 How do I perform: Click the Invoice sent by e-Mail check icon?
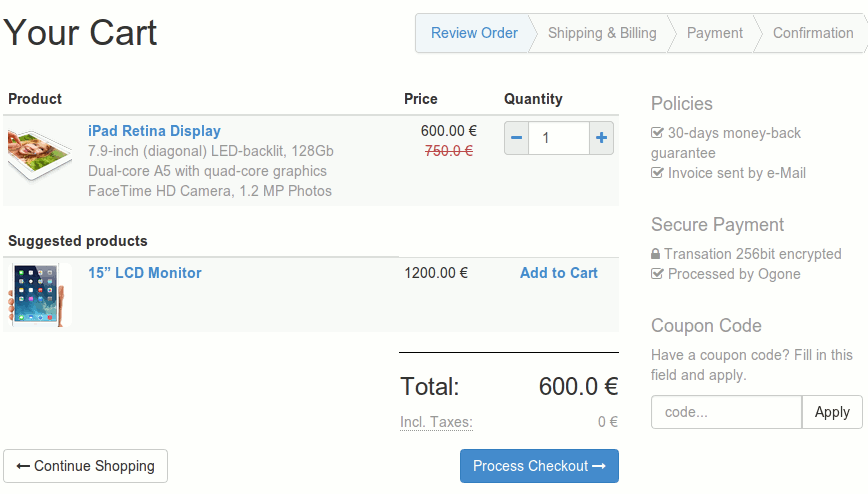coord(657,173)
